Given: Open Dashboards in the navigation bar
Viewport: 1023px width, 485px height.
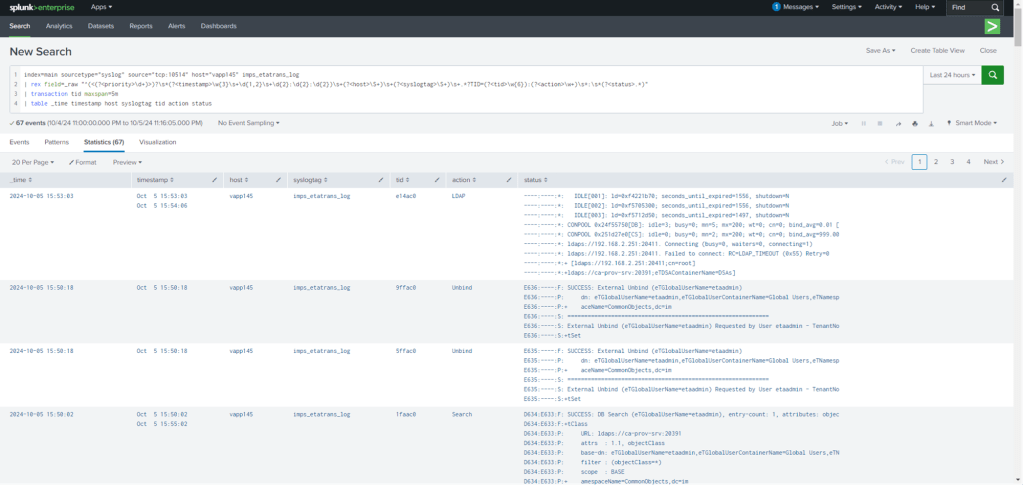Looking at the screenshot, I should pyautogui.click(x=218, y=26).
